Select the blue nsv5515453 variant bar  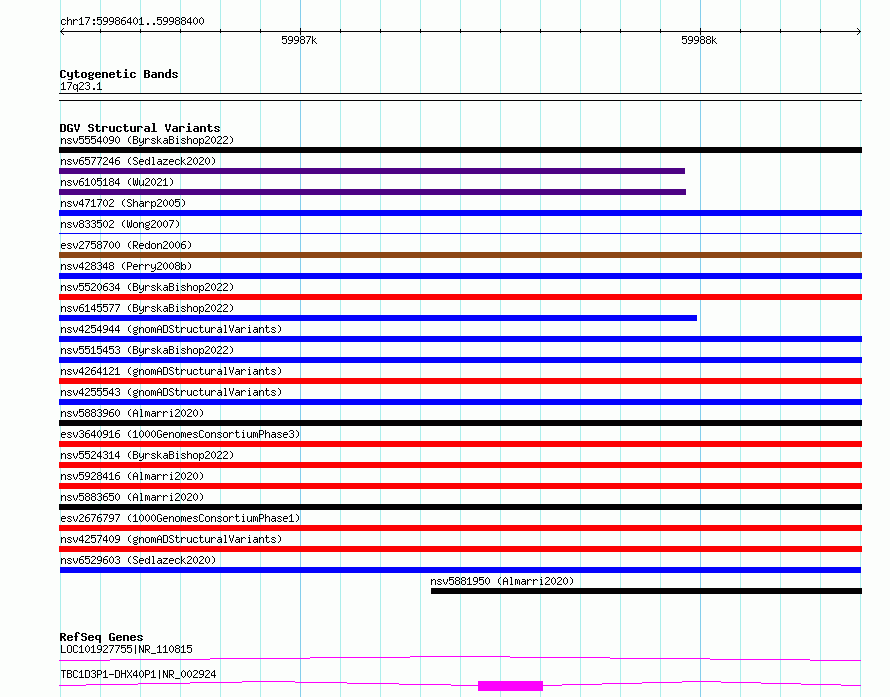[x=460, y=360]
